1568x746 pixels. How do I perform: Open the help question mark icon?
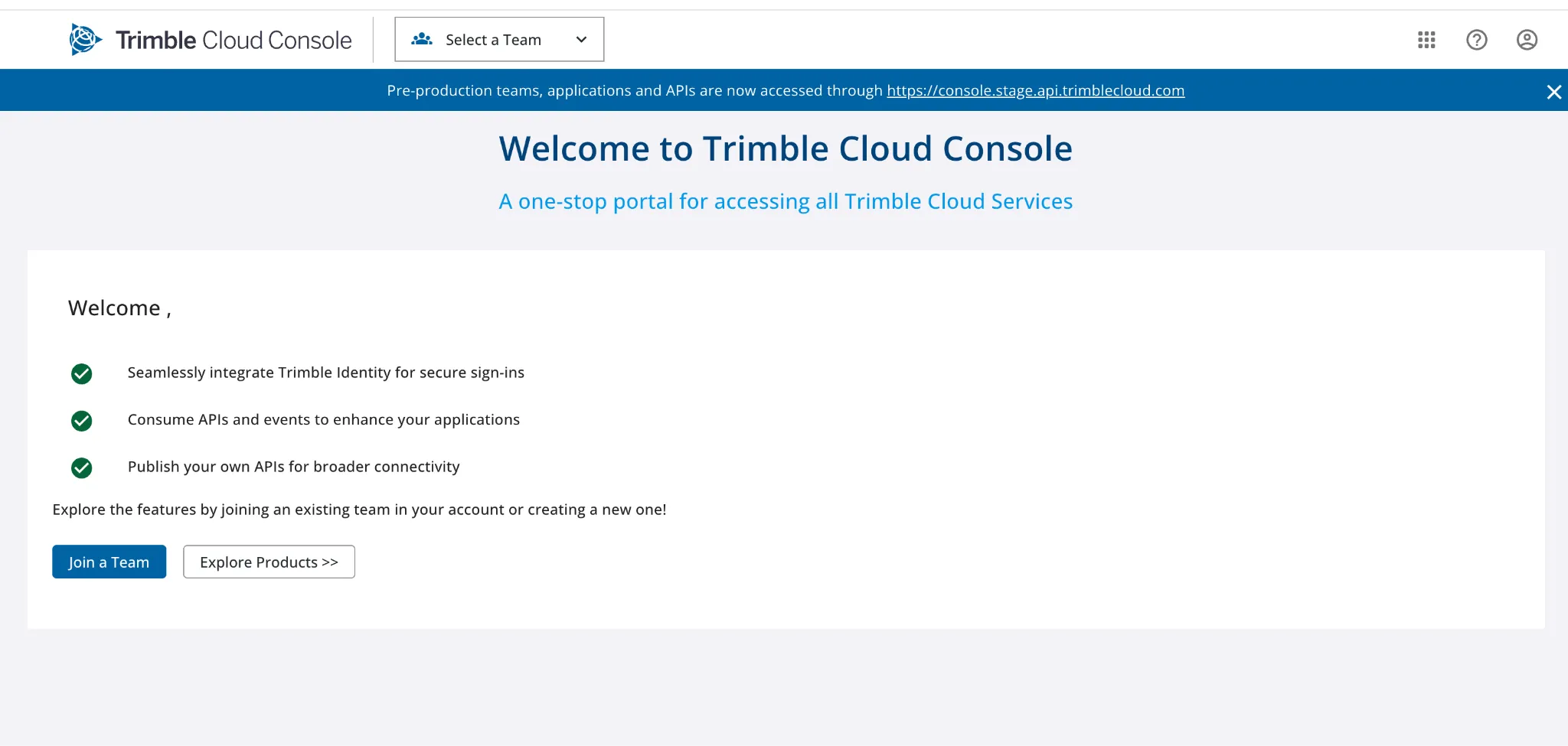point(1476,40)
